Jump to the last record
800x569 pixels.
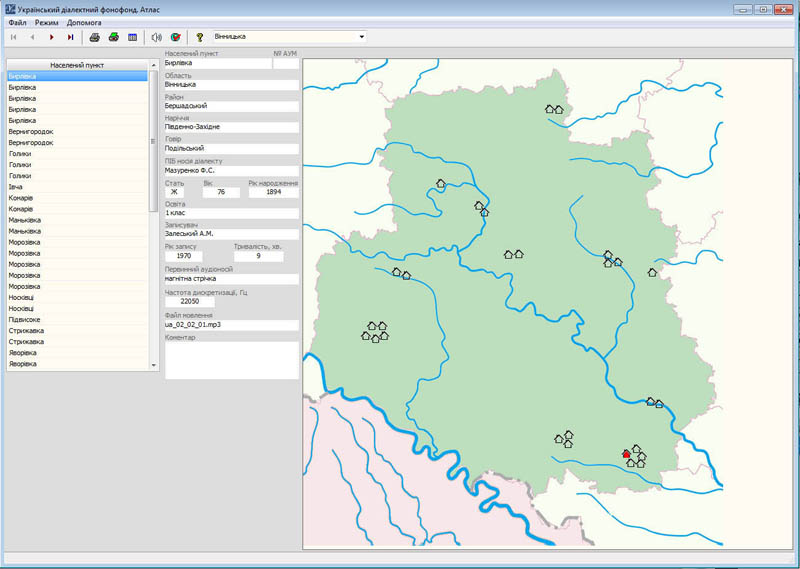click(x=70, y=37)
